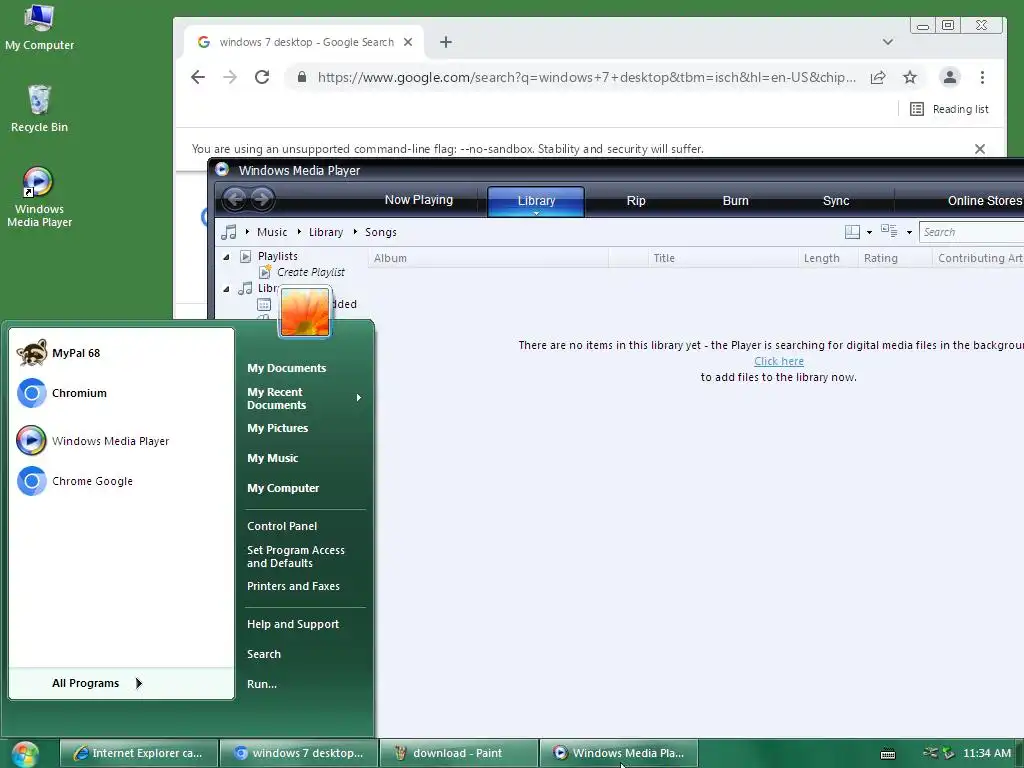This screenshot has width=1024, height=768.
Task: Expand the Songs breadcrumb arrow
Action: click(355, 232)
